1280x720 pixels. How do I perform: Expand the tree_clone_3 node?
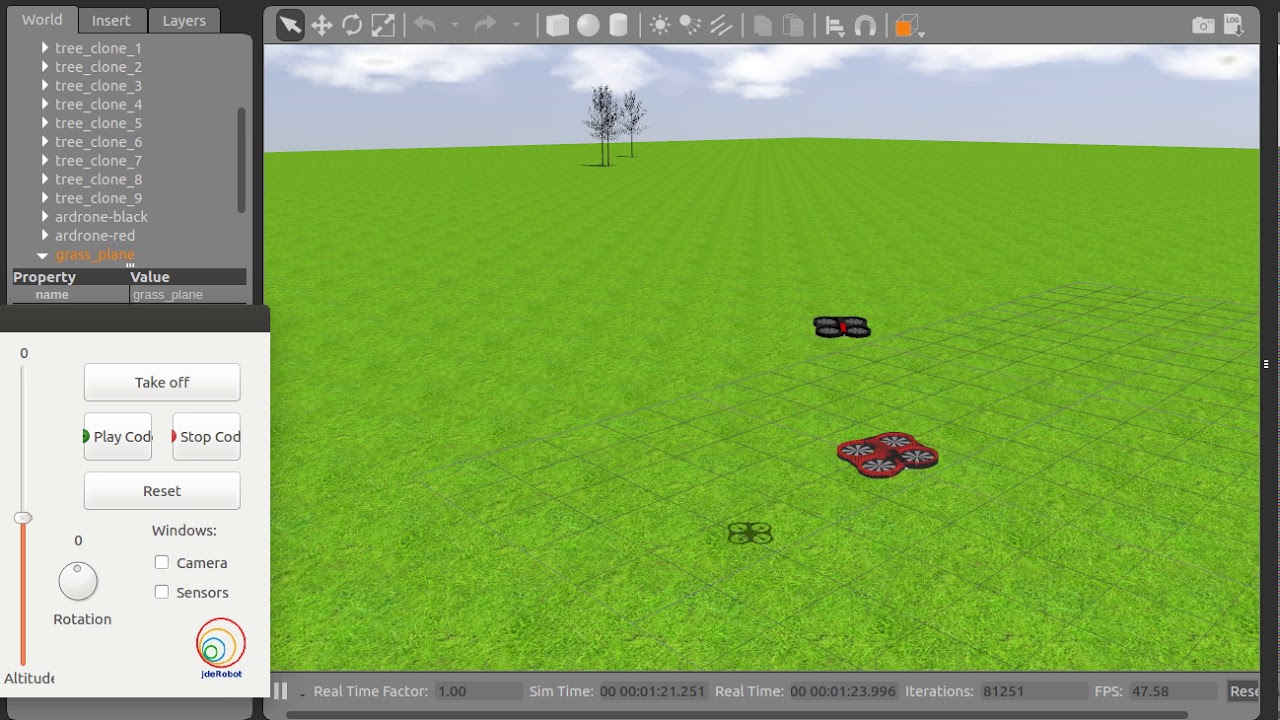45,86
